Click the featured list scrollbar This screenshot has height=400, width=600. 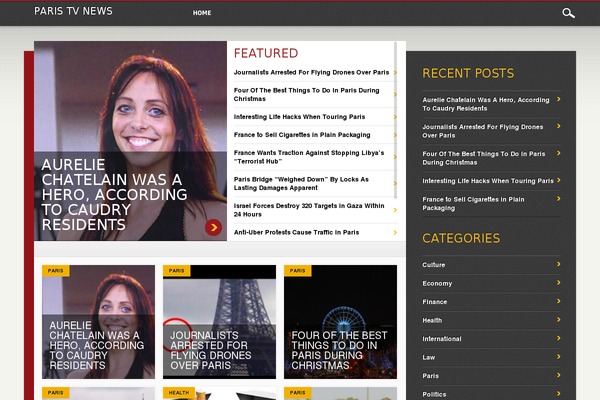click(395, 120)
